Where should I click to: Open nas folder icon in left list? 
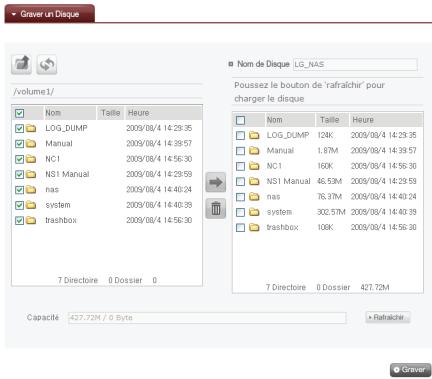click(x=31, y=189)
